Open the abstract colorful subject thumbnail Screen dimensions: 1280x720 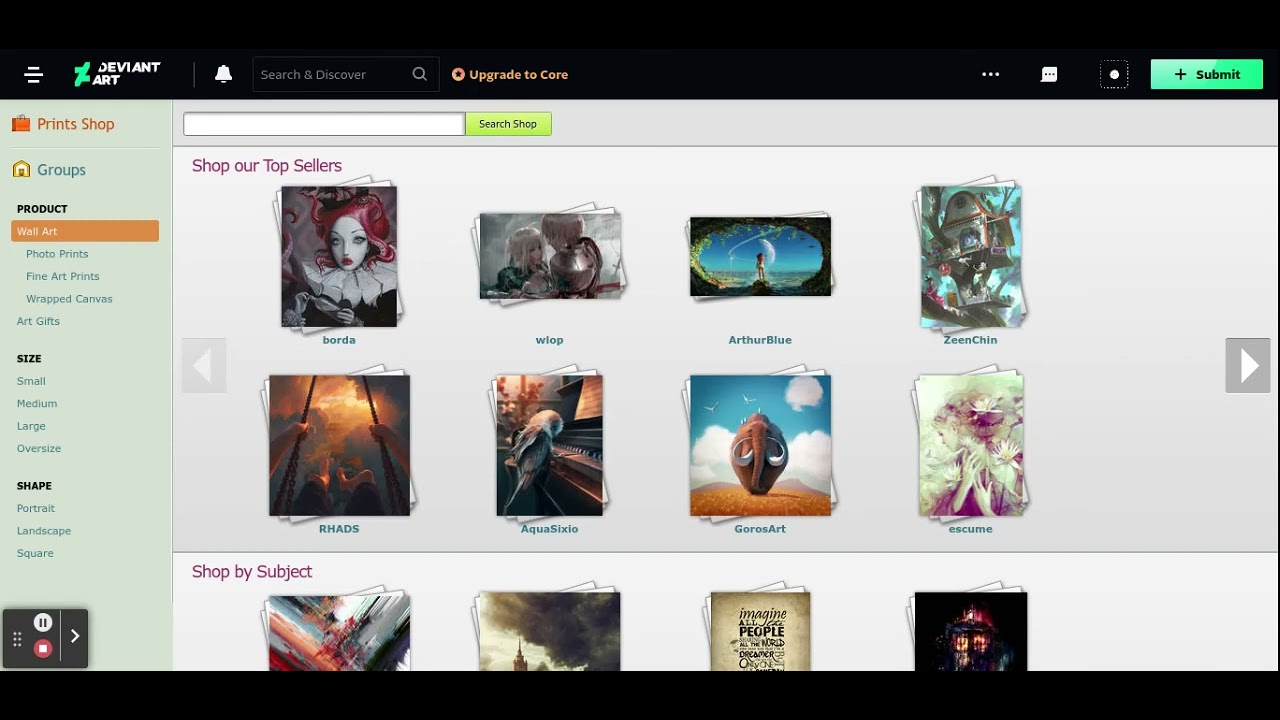[339, 632]
